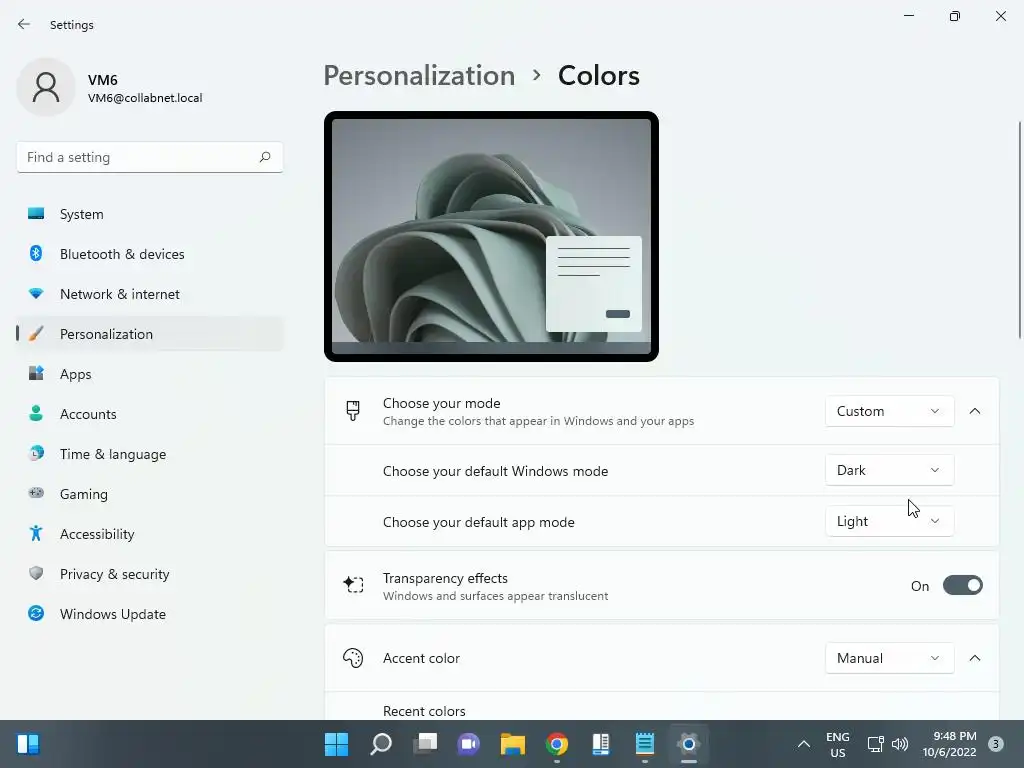1024x768 pixels.
Task: Open the Choose your mode Custom dropdown
Action: point(889,411)
